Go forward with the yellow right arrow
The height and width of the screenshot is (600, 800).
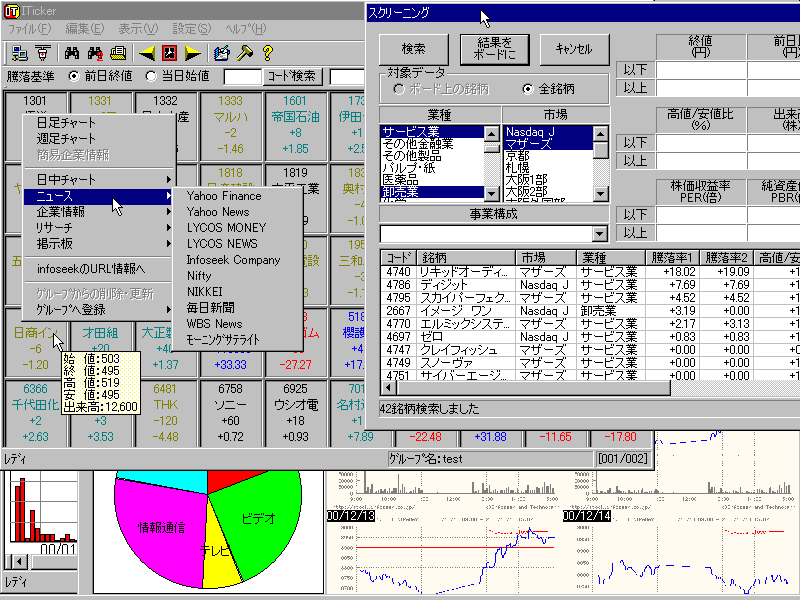[193, 53]
